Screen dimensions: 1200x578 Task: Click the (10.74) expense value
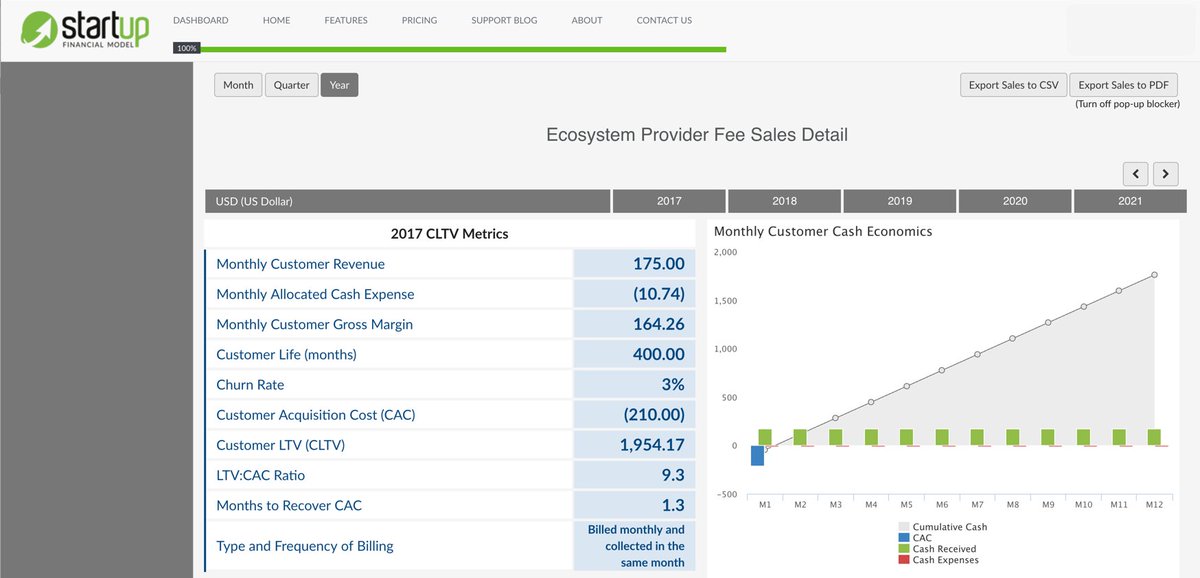(659, 294)
